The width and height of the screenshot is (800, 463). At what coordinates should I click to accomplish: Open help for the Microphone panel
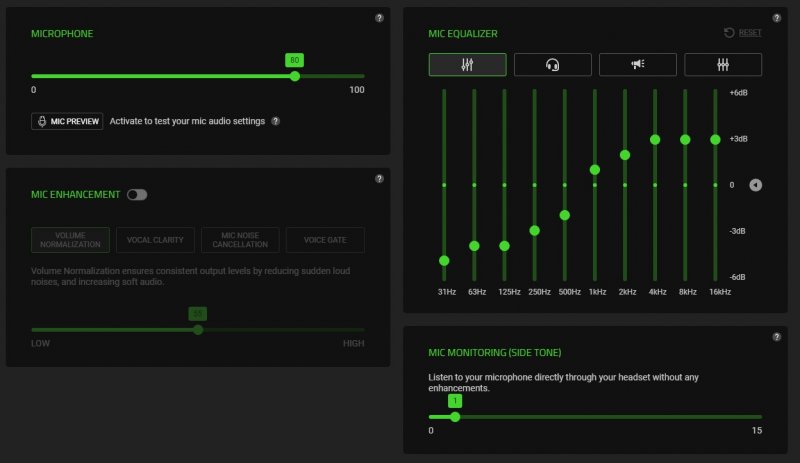click(379, 18)
